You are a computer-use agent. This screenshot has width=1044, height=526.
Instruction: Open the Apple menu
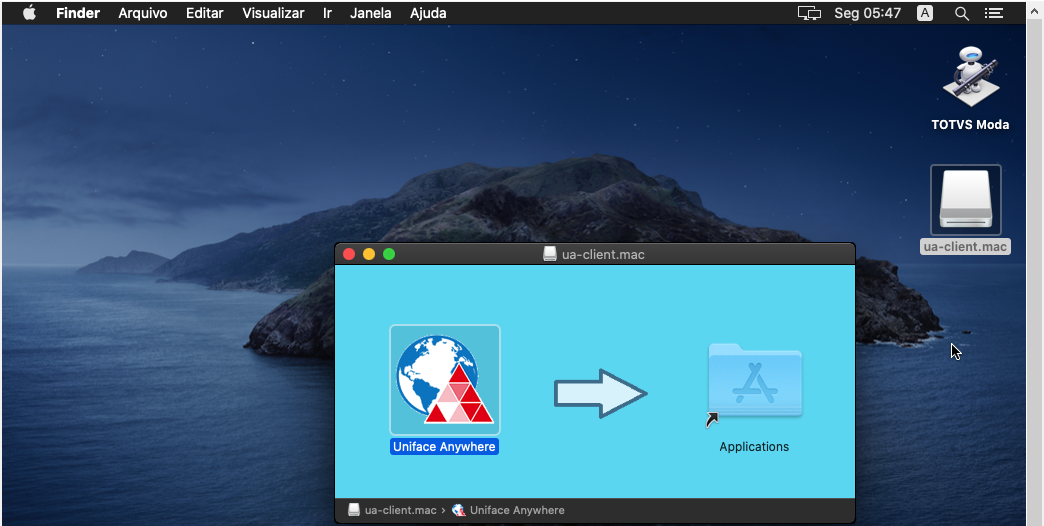click(x=29, y=13)
